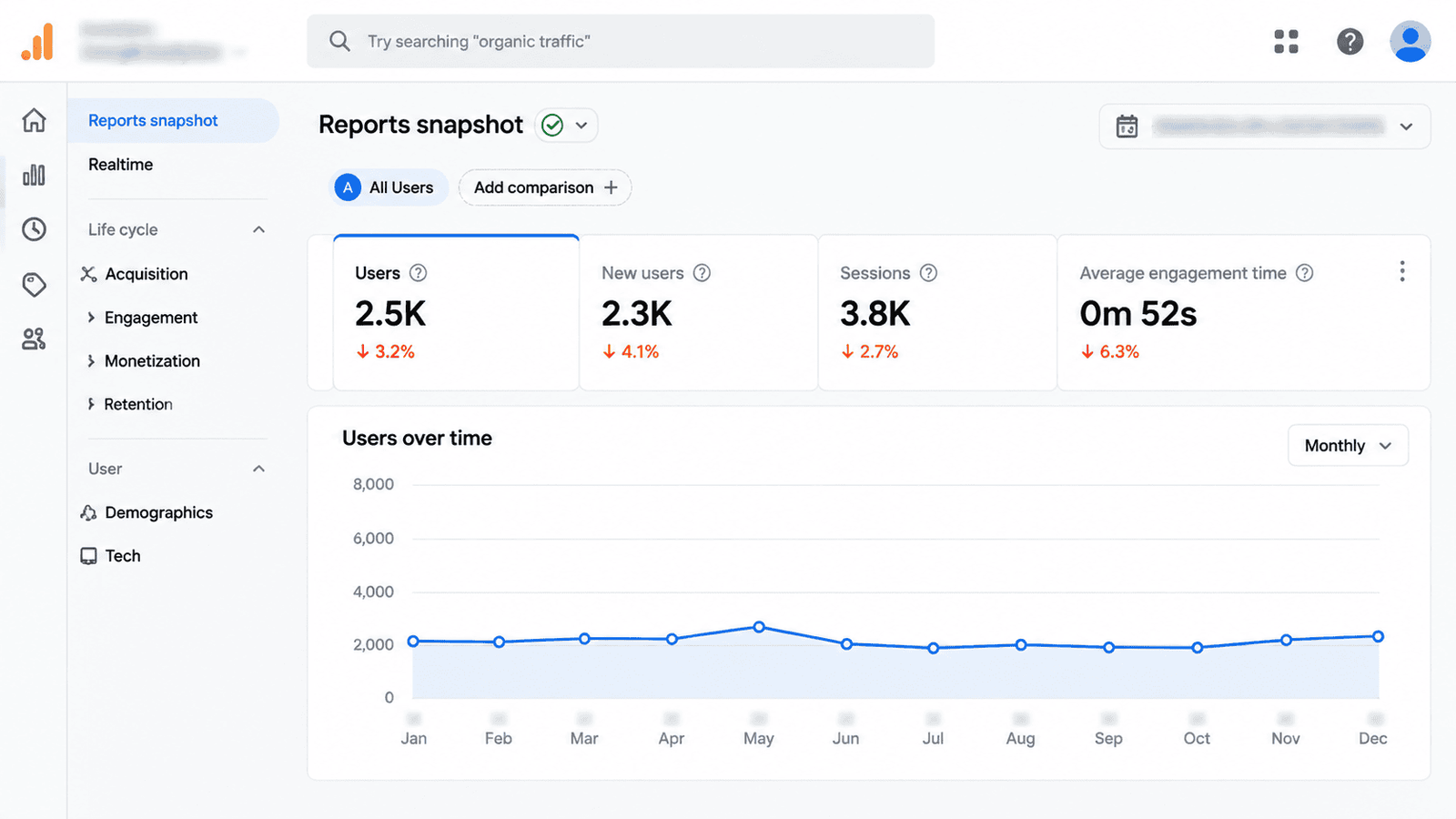Click the Tech device icon
This screenshot has height=819, width=1456.
88,556
